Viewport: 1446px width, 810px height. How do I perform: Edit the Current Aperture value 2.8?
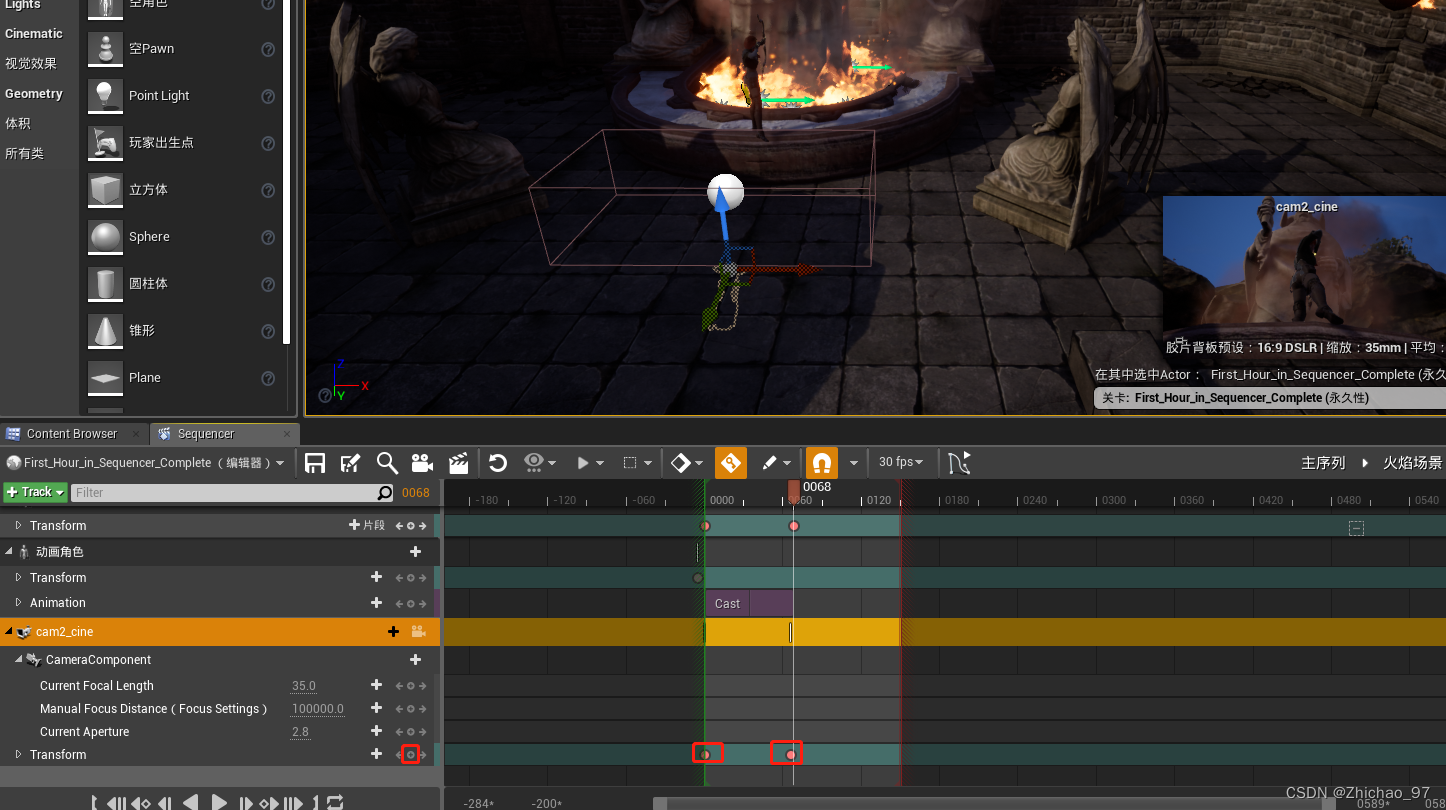tap(300, 731)
